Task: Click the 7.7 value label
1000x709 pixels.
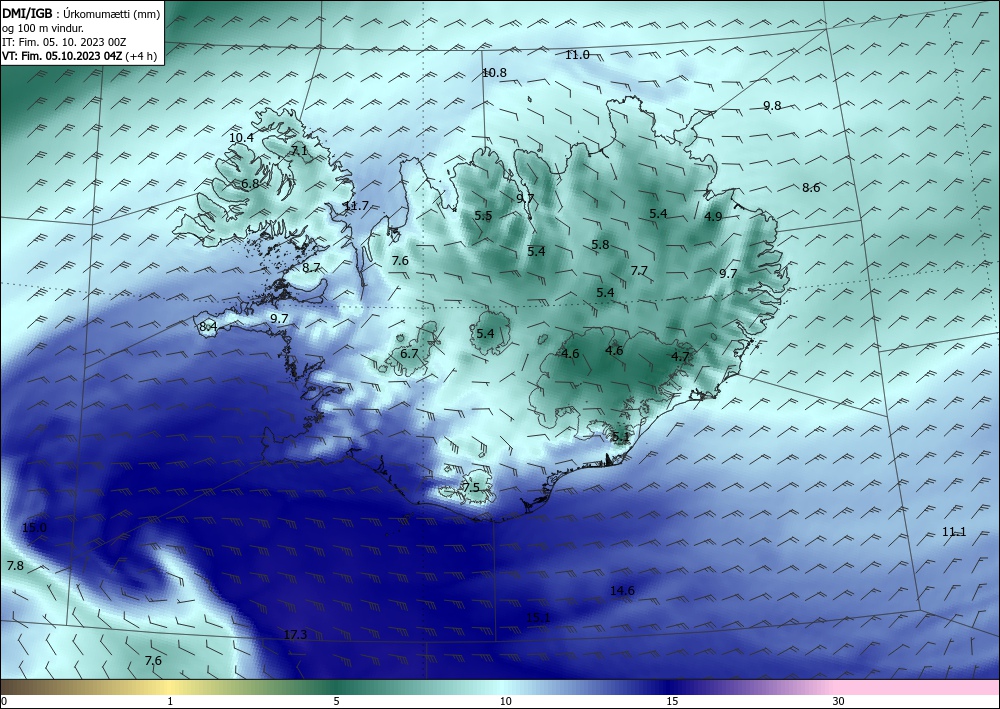Action: (639, 271)
